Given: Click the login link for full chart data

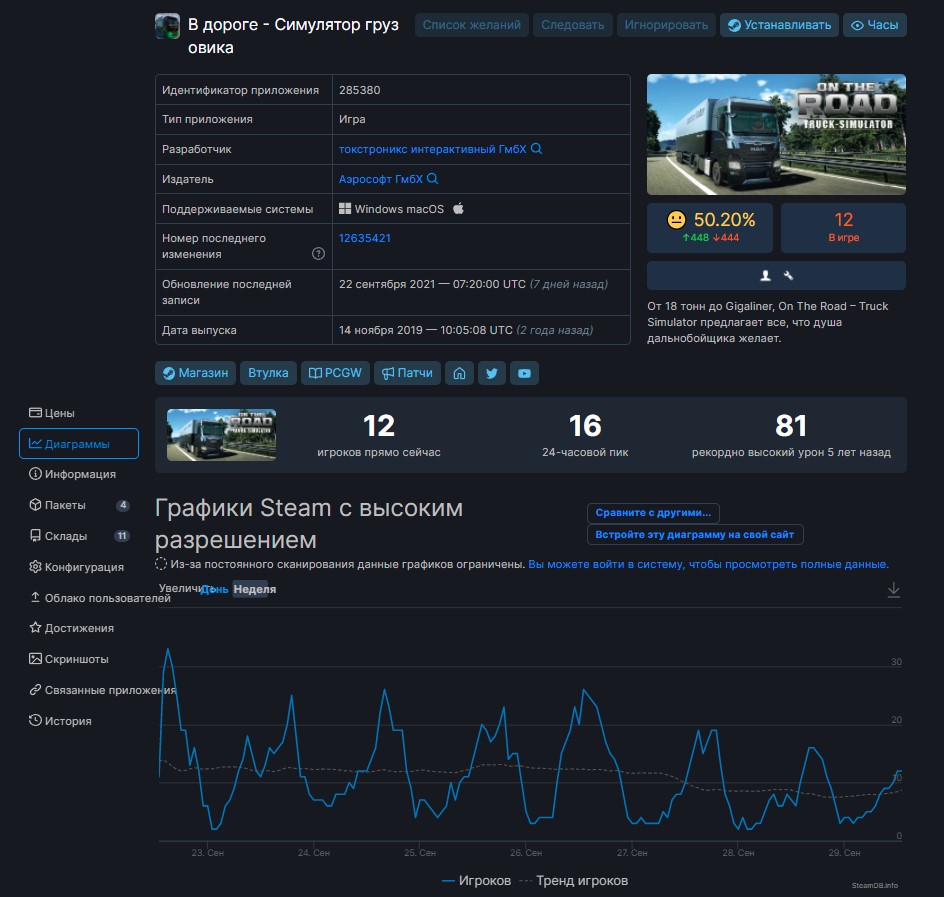Looking at the screenshot, I should click(709, 565).
